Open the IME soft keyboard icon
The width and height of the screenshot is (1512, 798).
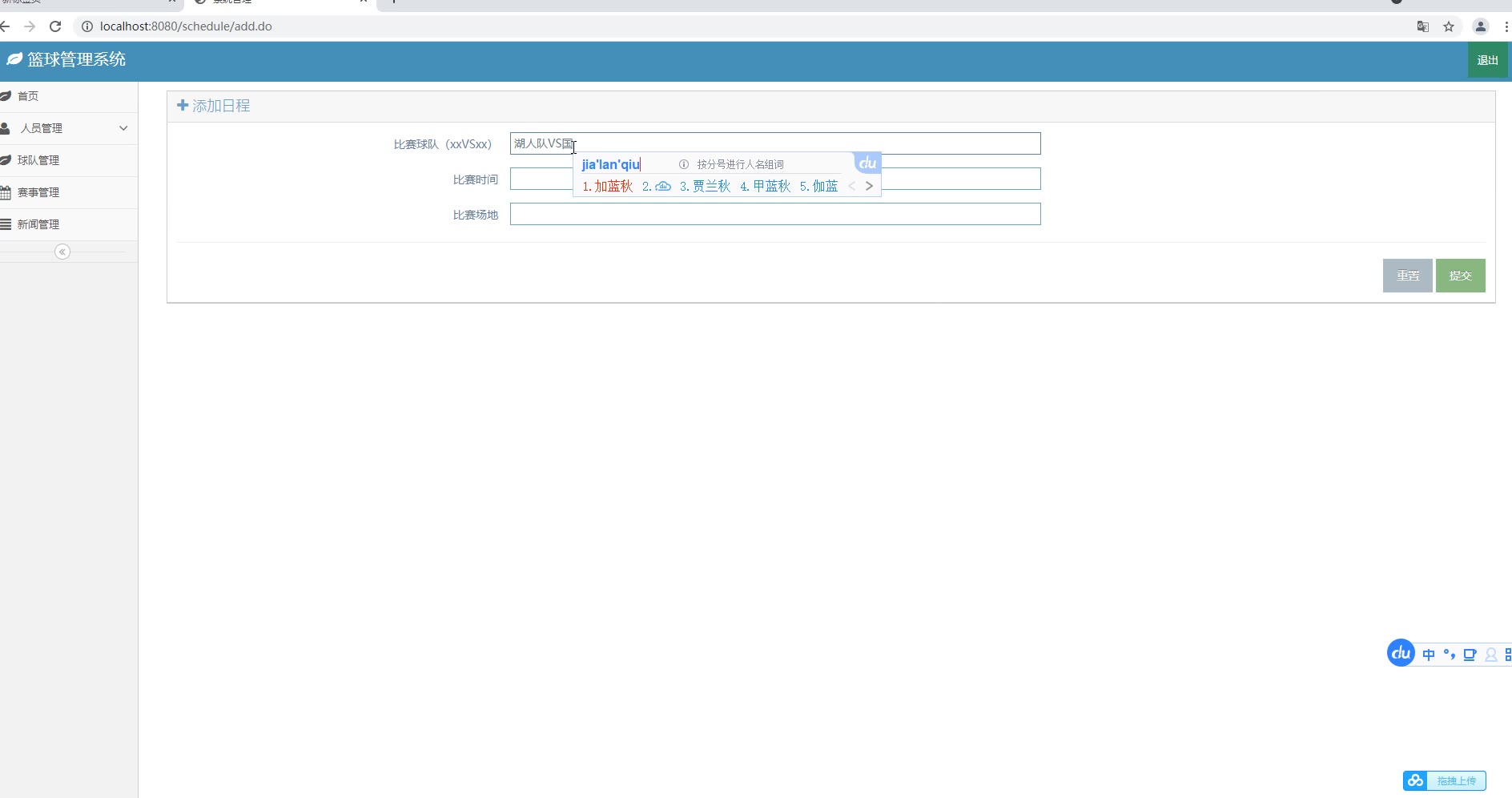[x=1470, y=655]
